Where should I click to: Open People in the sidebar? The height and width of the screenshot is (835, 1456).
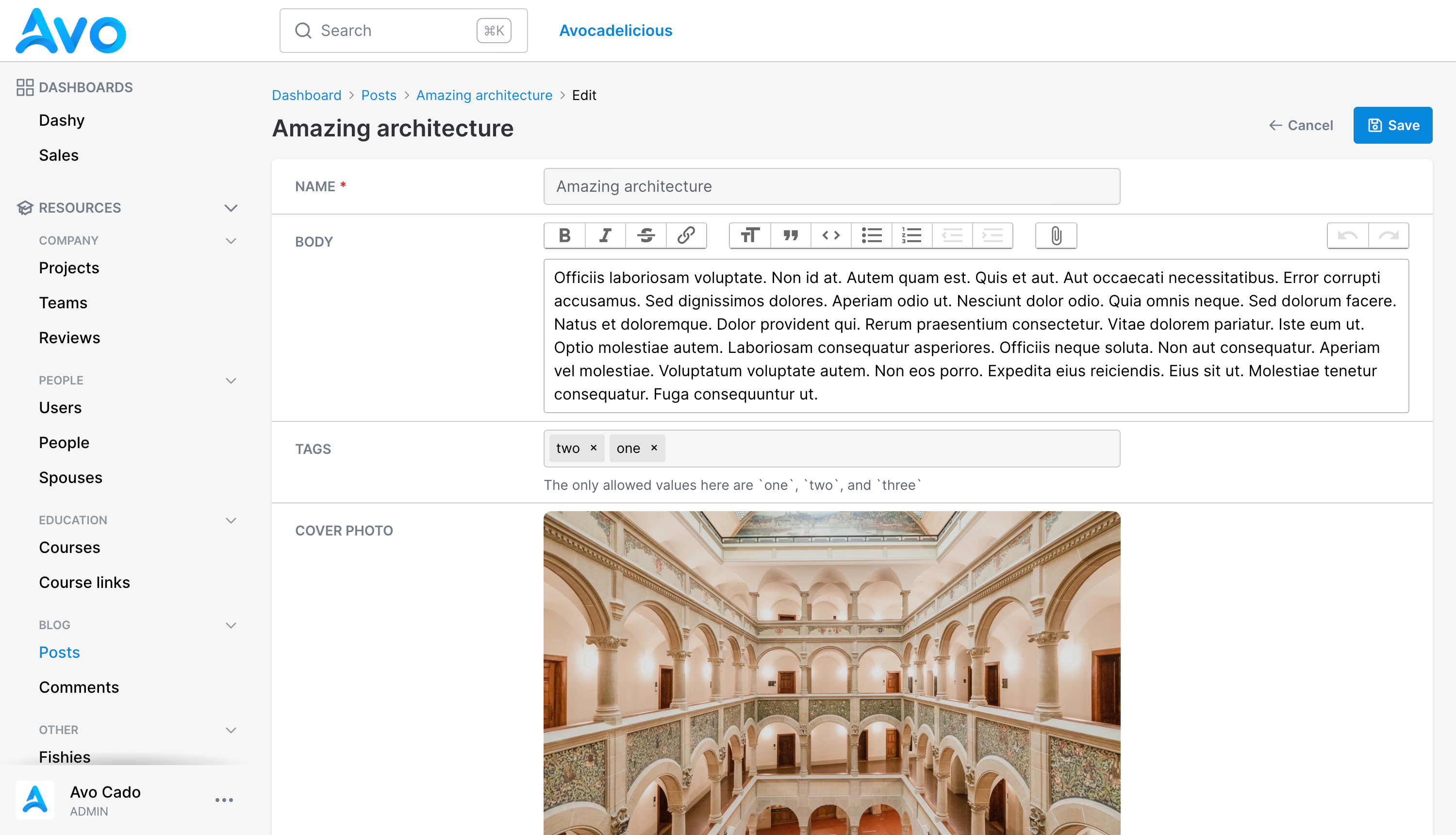[64, 443]
